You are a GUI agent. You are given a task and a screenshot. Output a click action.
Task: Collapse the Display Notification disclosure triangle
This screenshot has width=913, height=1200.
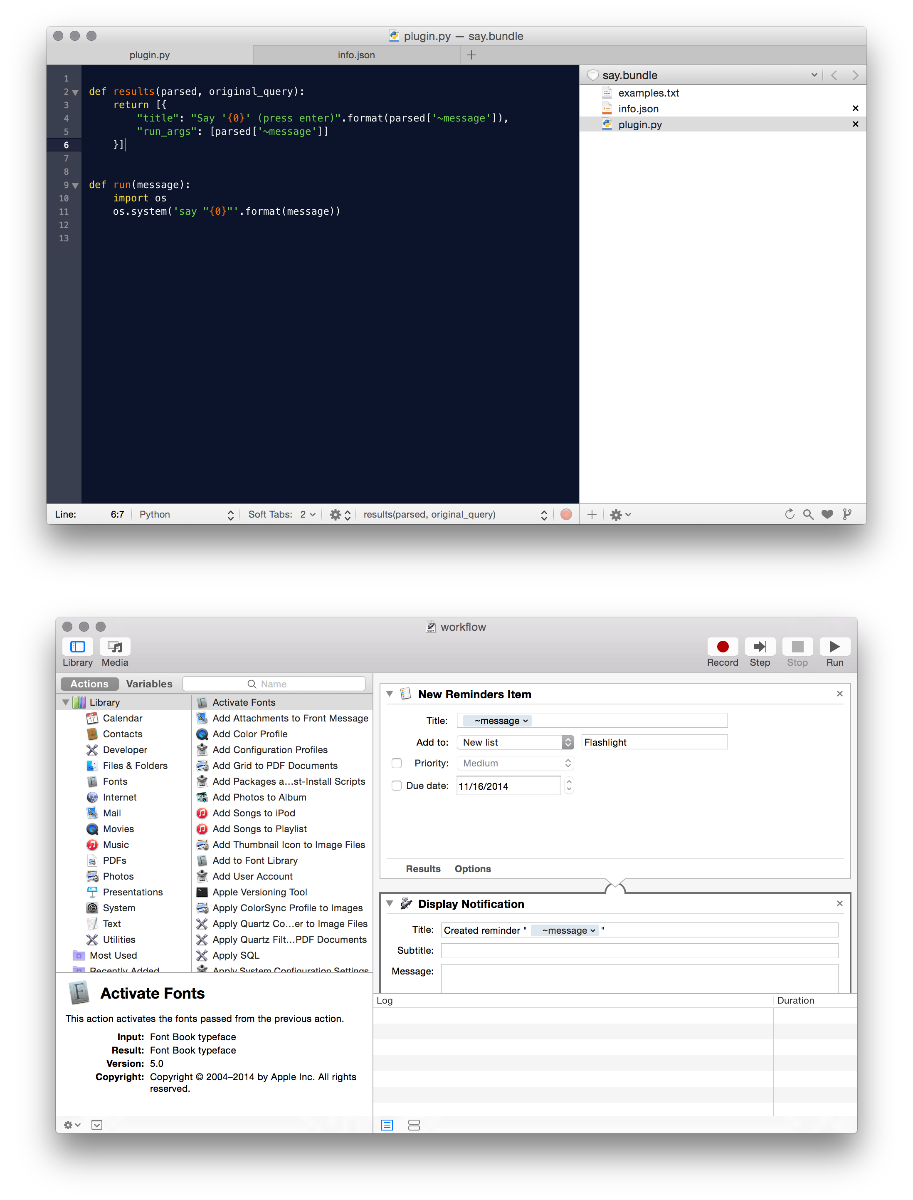click(389, 903)
